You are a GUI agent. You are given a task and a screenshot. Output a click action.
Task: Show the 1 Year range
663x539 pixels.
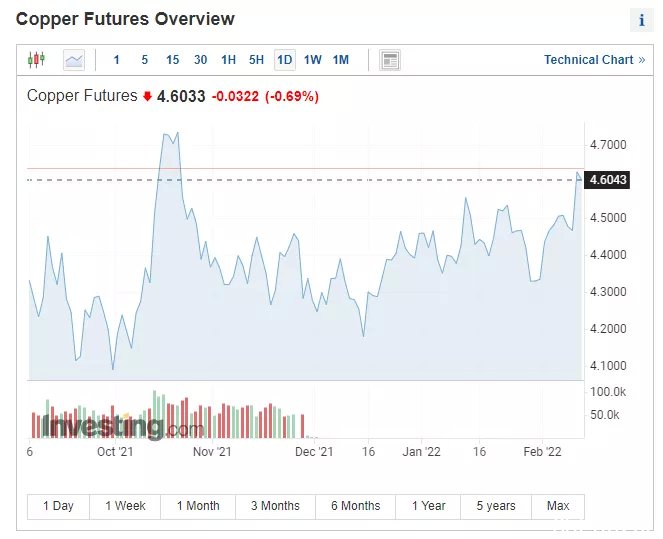428,506
